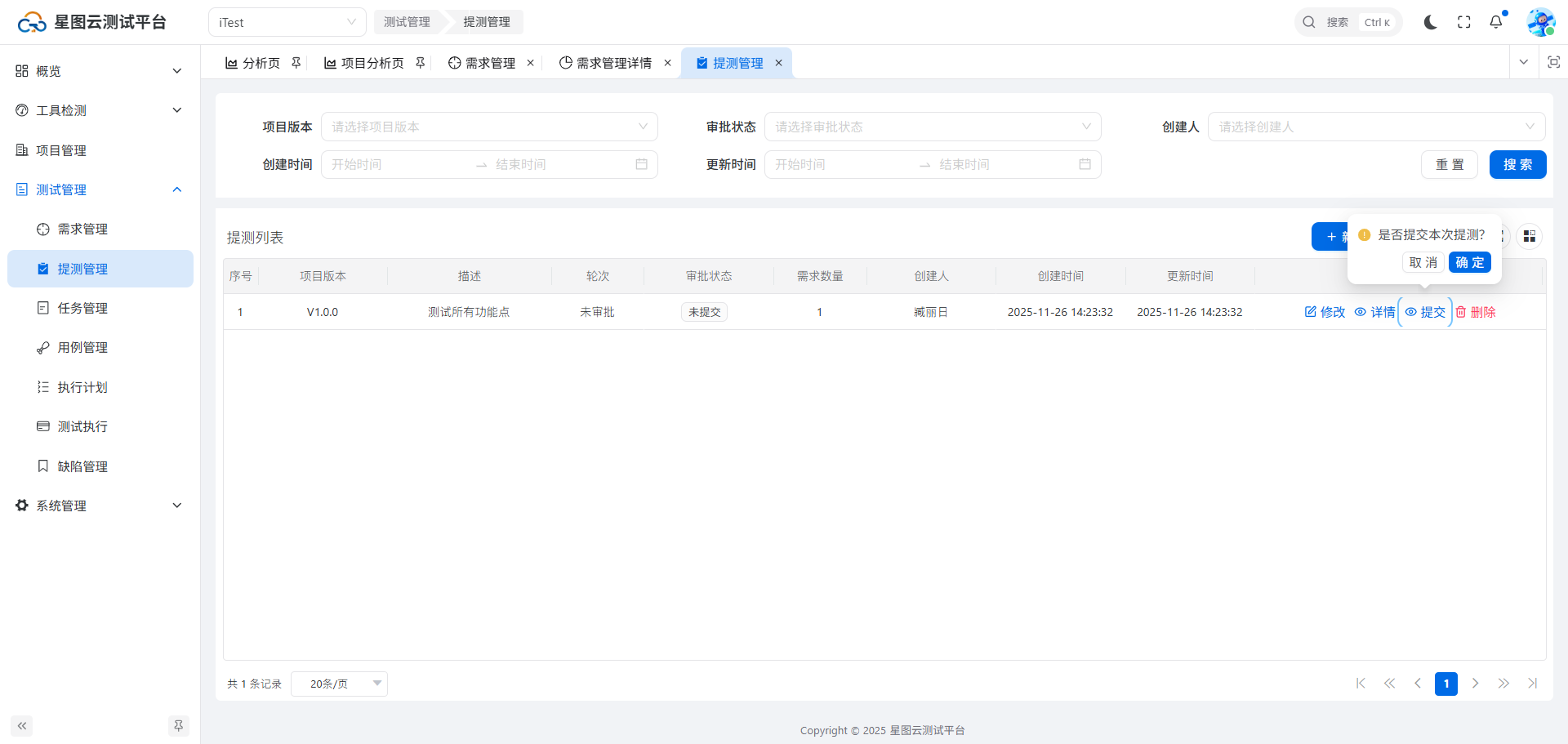
Task: Pin the sidebar using bottom pin icon
Action: click(178, 725)
